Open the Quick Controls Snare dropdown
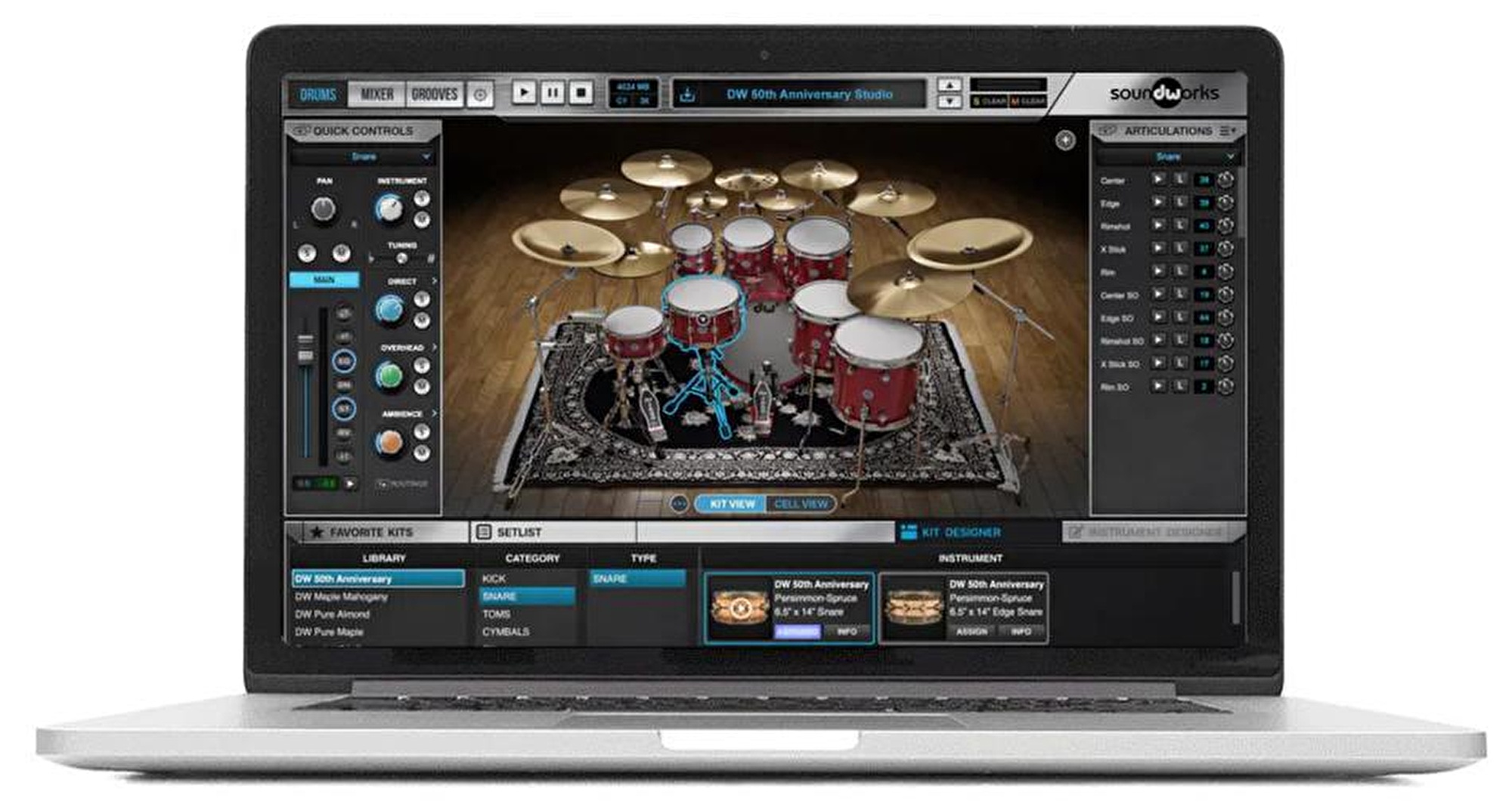The width and height of the screenshot is (1512, 804). coord(363,156)
